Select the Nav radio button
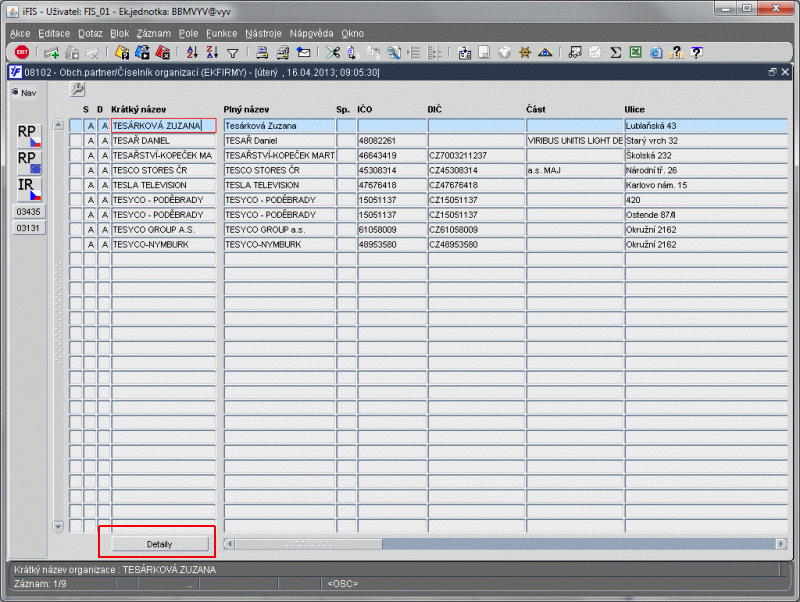This screenshot has height=602, width=800. (x=15, y=92)
